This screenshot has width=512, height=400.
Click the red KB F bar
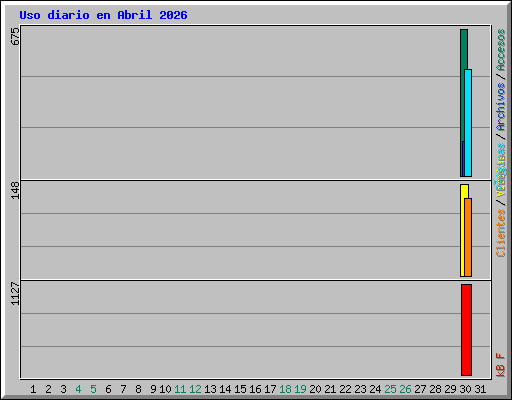466,330
